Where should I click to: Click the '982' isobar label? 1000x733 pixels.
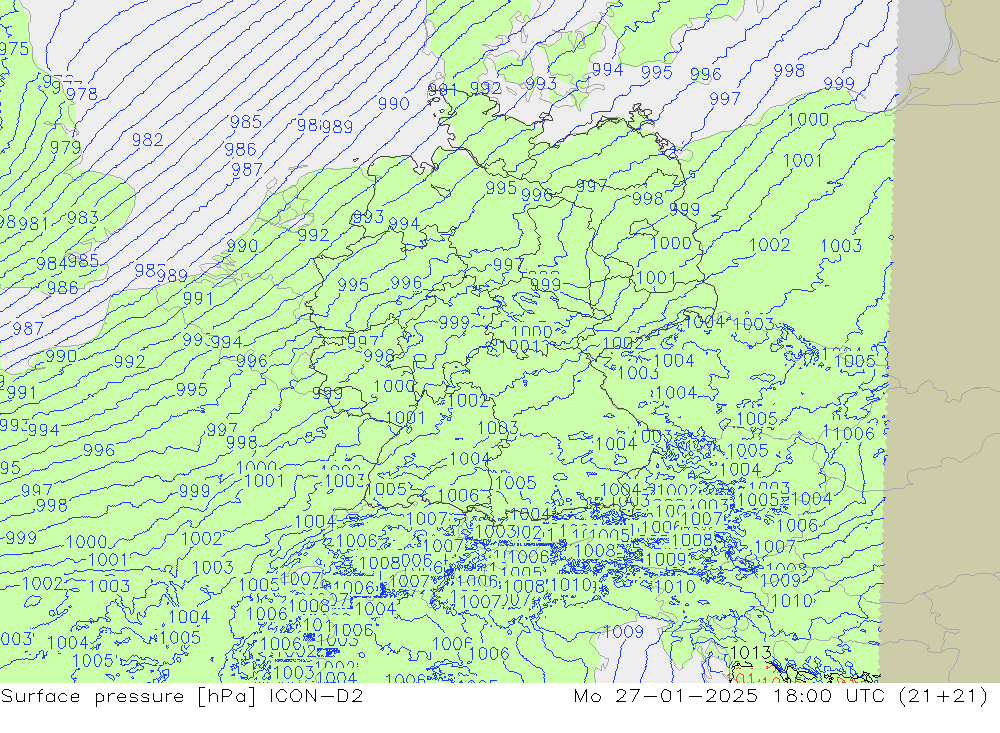coord(147,140)
